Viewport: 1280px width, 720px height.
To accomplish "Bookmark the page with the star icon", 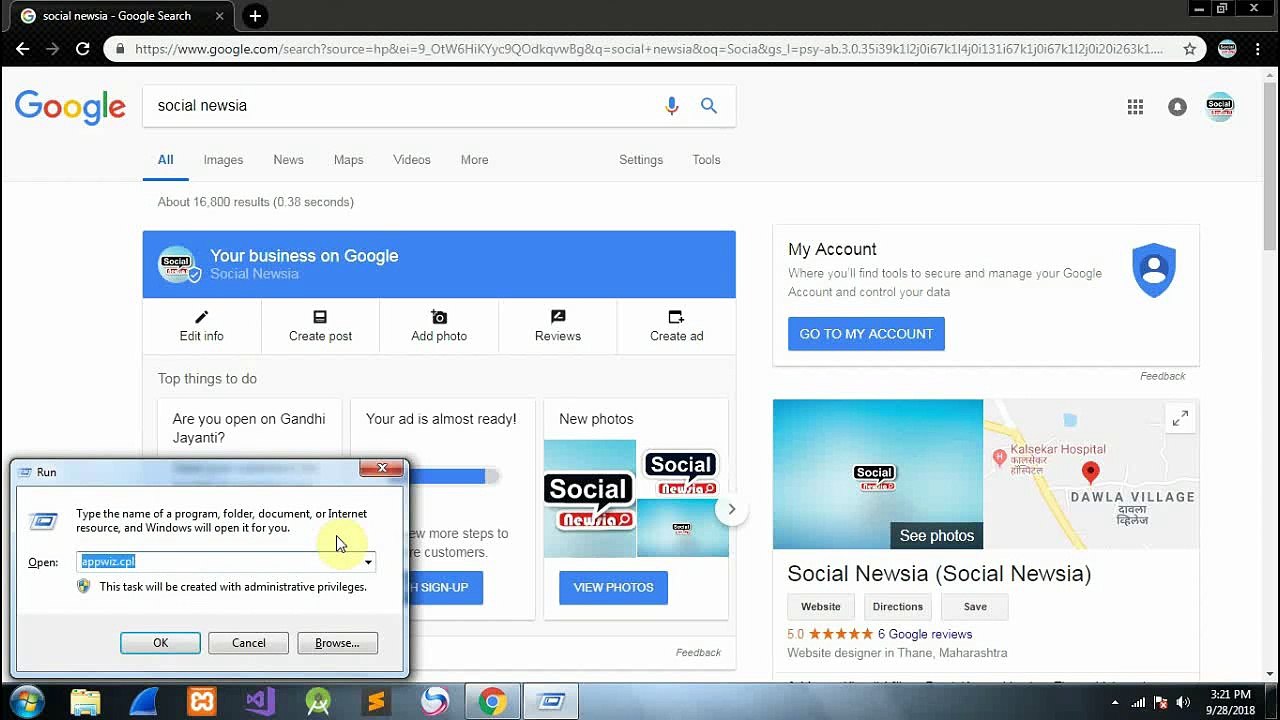I will point(1189,48).
